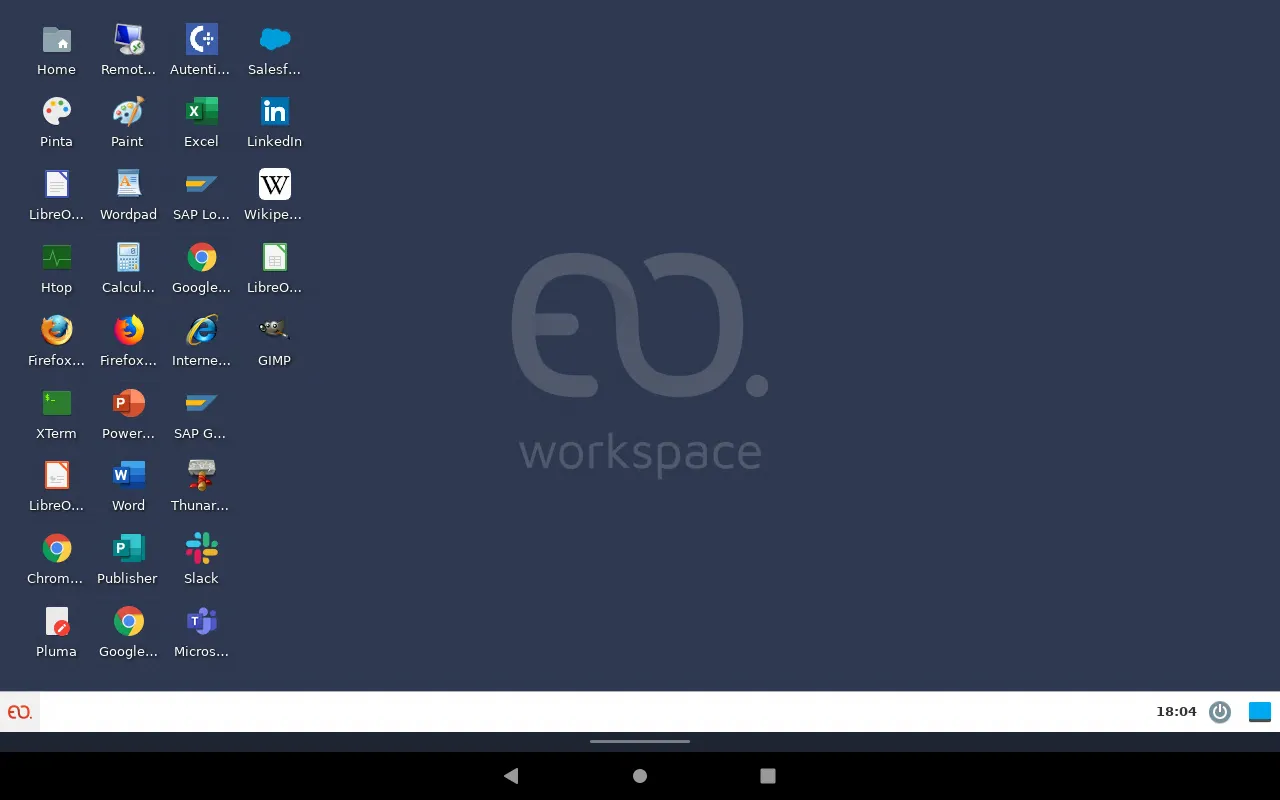
Task: Launch Internet Explorer
Action: (x=201, y=331)
